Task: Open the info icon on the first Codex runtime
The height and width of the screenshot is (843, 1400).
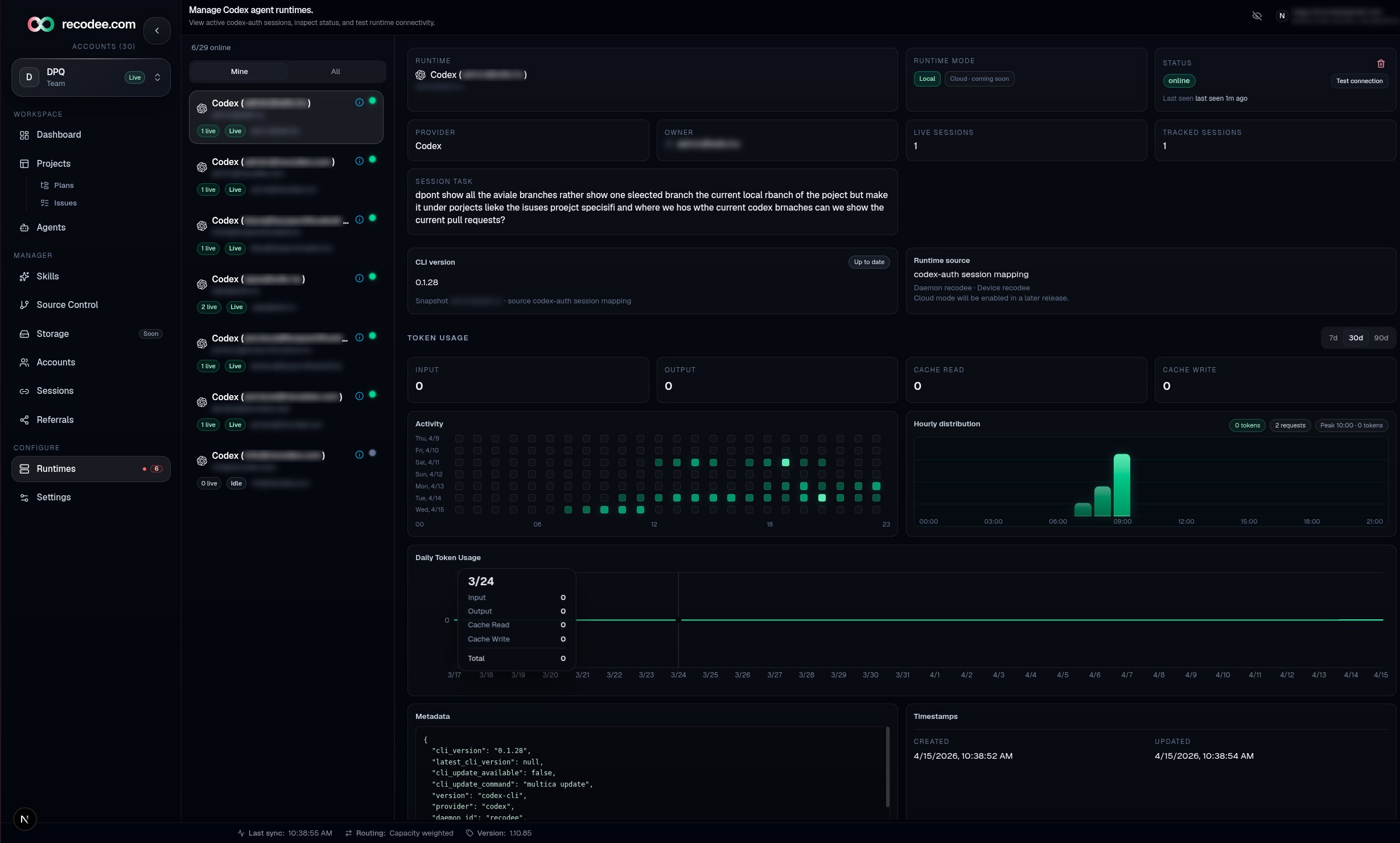Action: coord(359,102)
